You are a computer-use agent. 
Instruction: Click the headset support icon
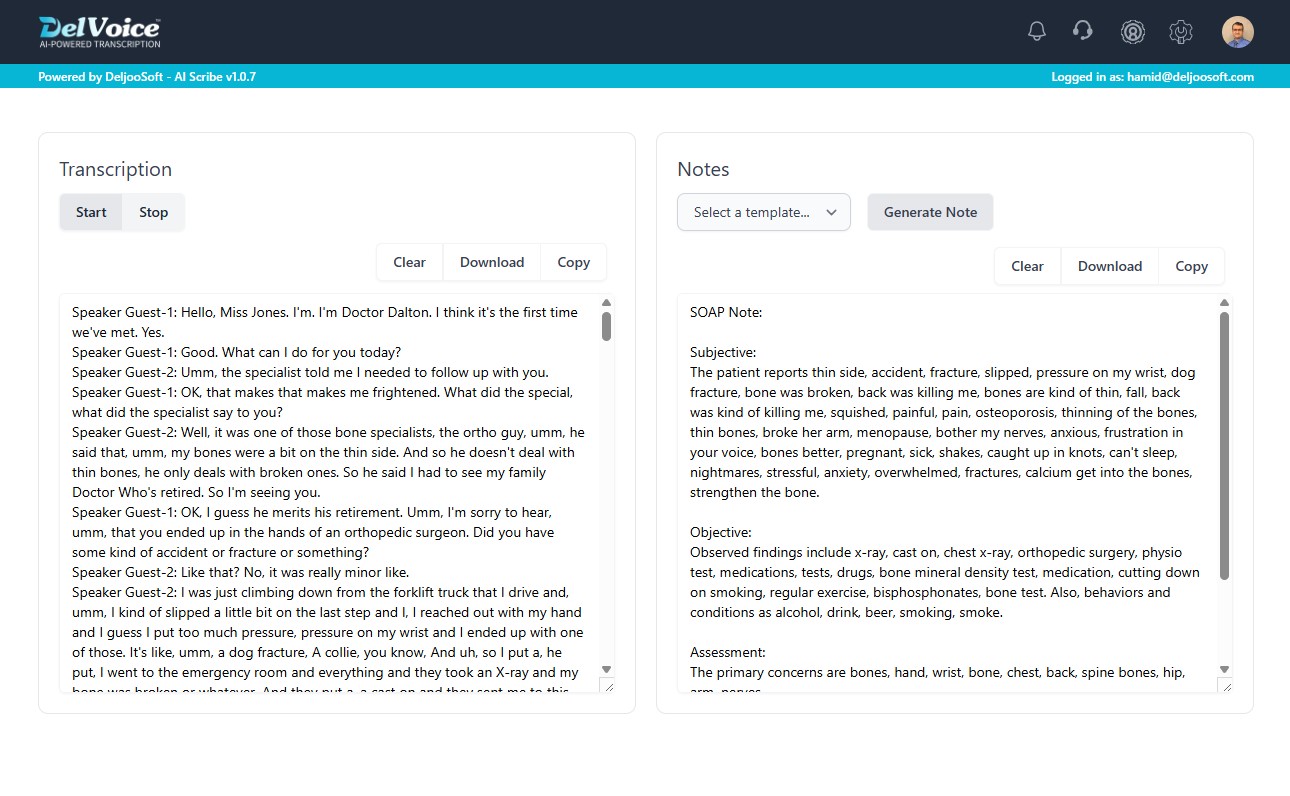pyautogui.click(x=1082, y=32)
